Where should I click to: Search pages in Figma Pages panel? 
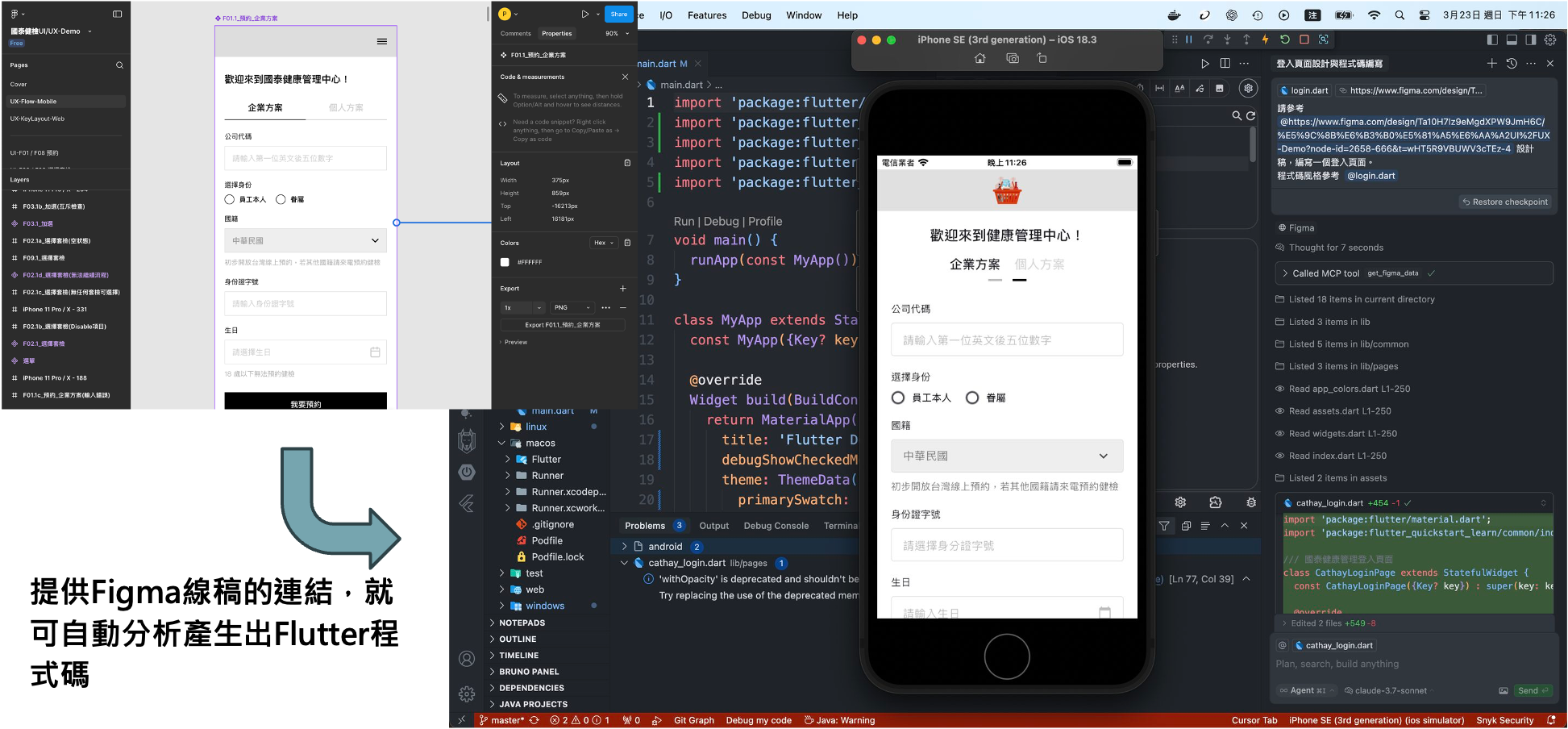119,65
